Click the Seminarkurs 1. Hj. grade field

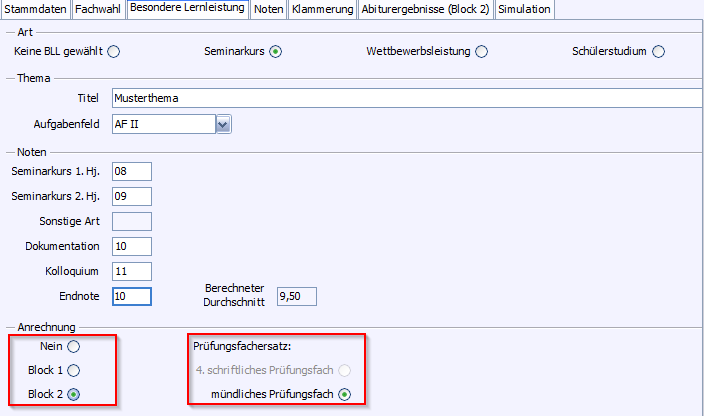[x=131, y=172]
